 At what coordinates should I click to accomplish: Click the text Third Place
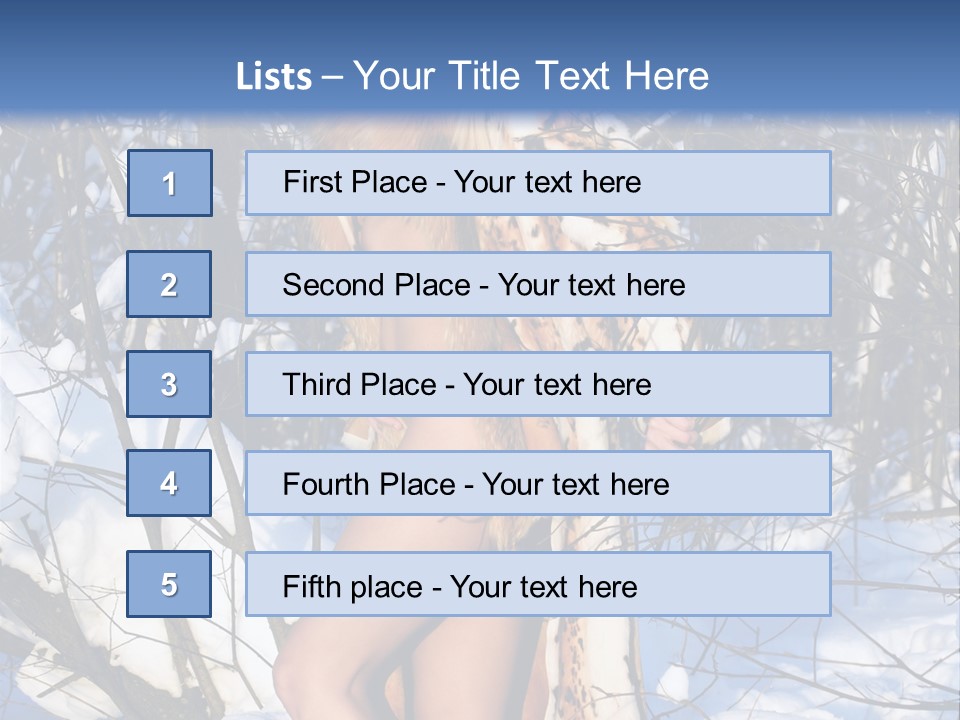[359, 384]
